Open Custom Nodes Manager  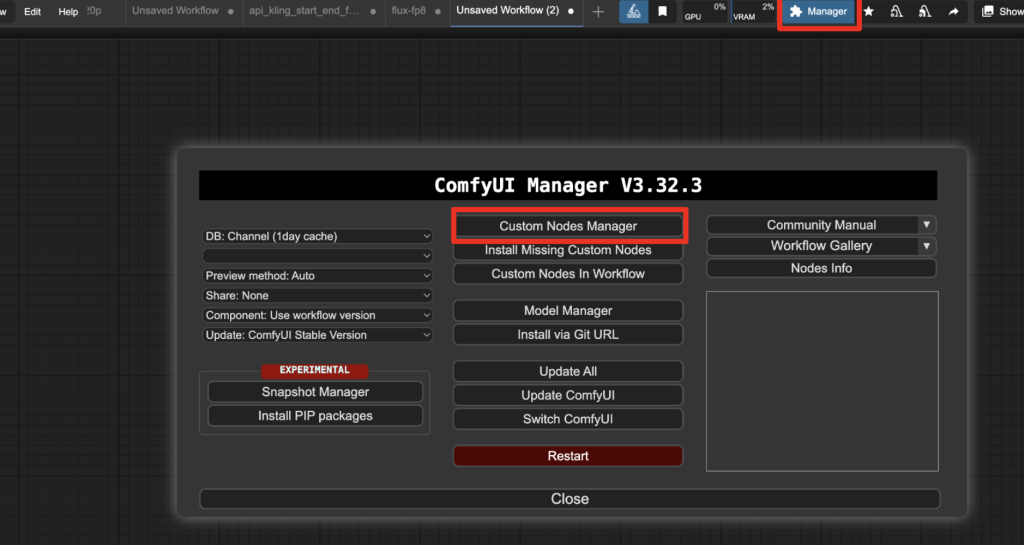pyautogui.click(x=568, y=226)
